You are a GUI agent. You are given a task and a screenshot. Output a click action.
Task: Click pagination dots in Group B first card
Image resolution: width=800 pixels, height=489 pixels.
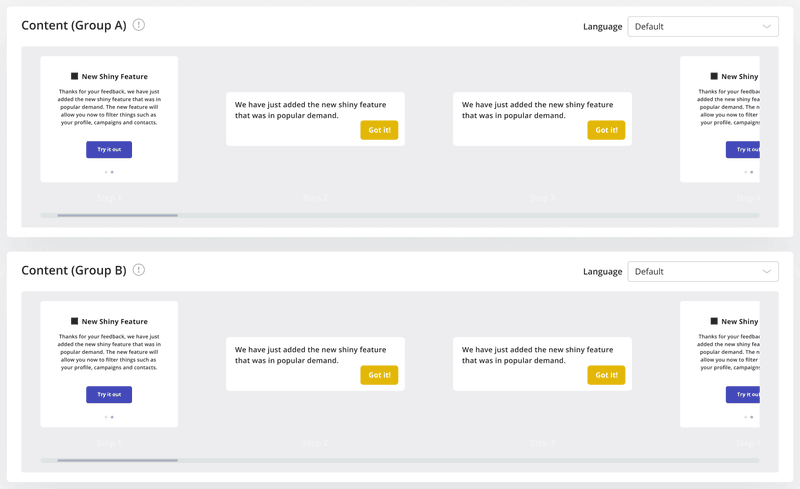tap(109, 417)
